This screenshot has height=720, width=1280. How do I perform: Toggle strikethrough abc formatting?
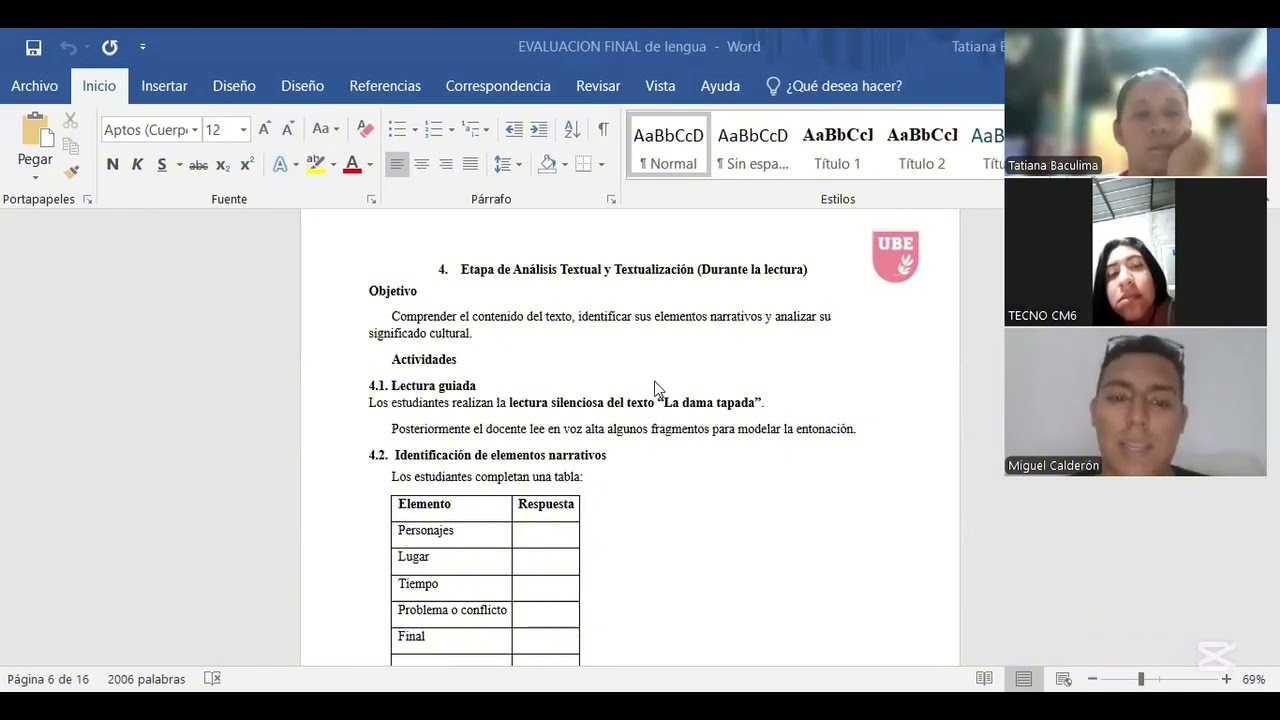tap(199, 165)
